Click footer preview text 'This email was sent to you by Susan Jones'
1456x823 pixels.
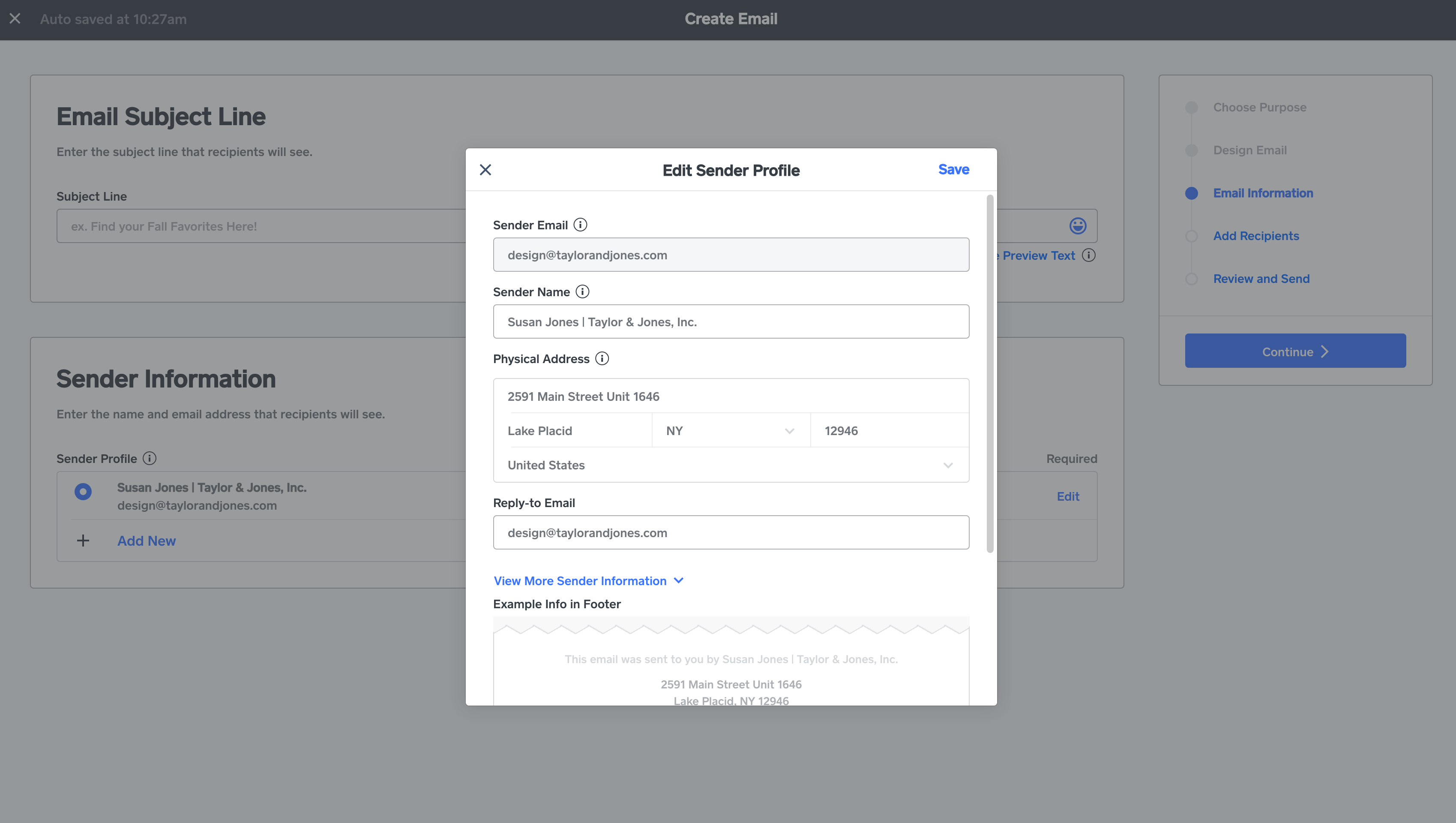[731, 659]
